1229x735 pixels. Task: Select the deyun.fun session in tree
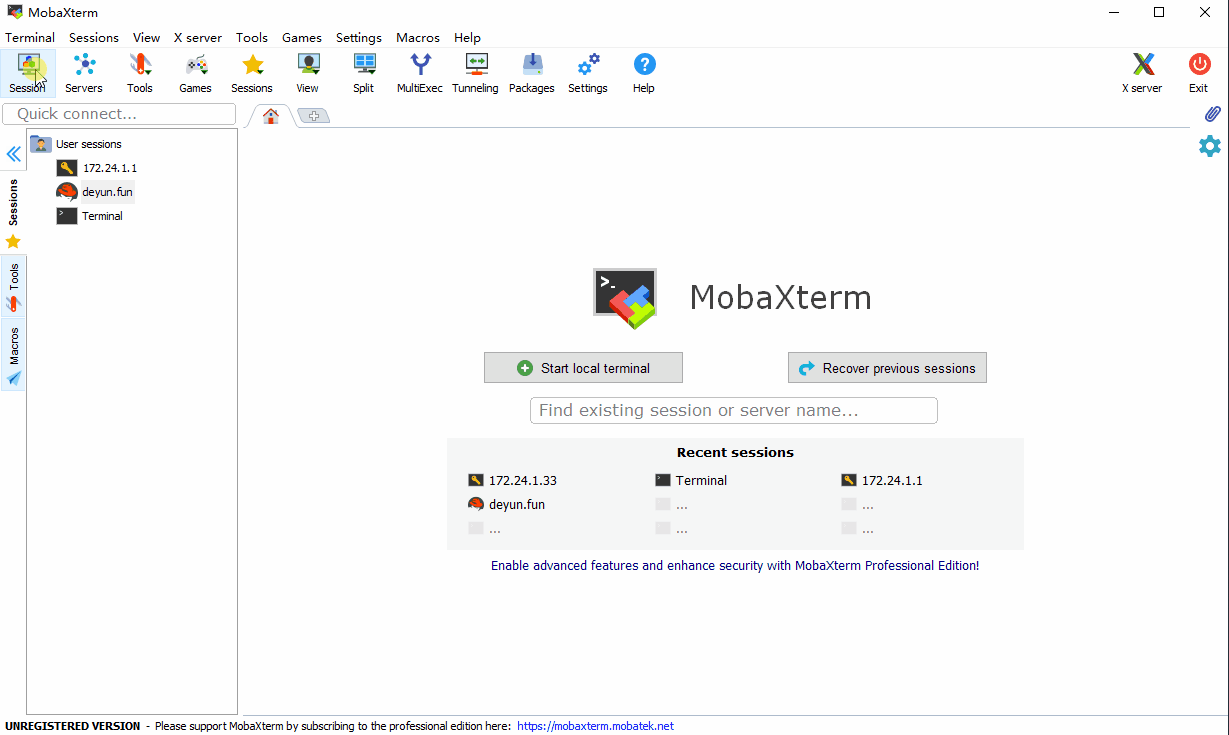95,192
